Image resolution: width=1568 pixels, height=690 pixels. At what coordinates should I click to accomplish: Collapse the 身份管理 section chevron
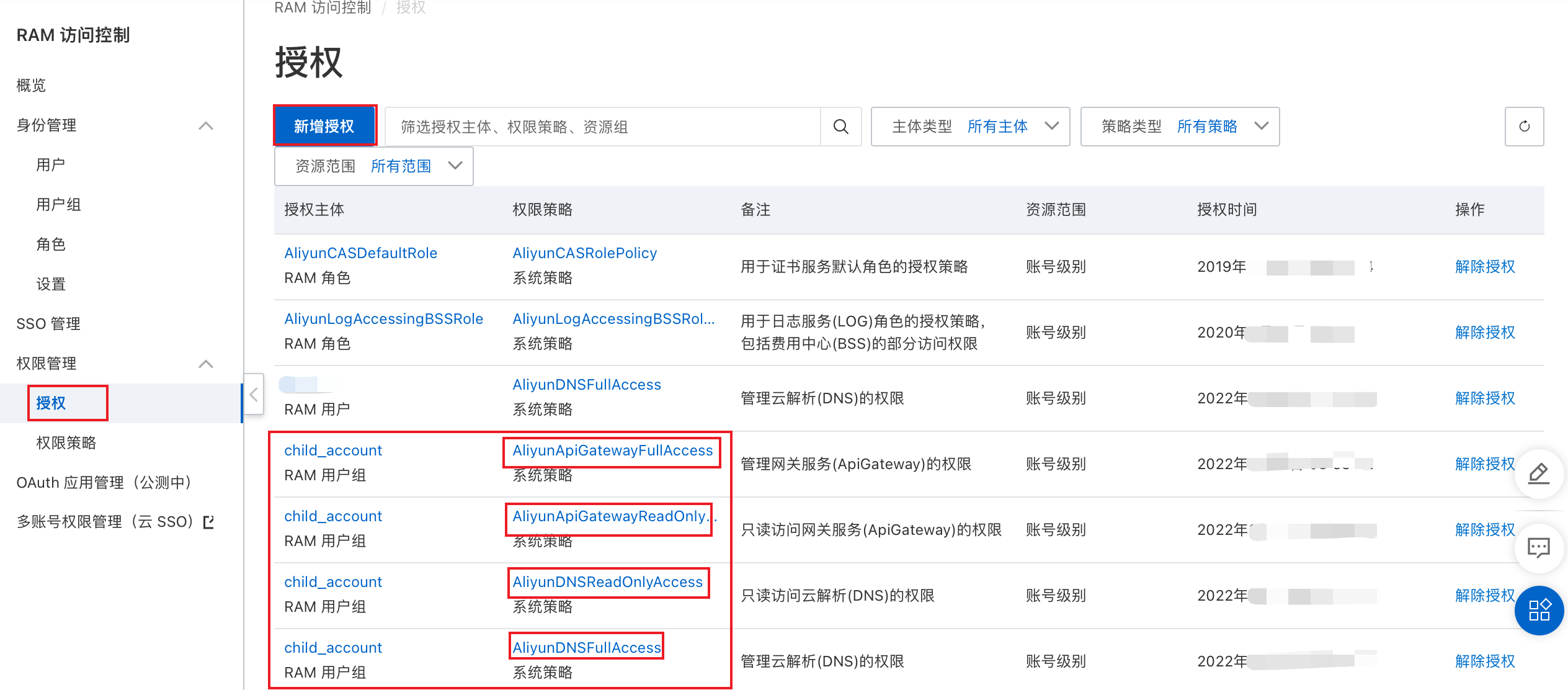point(206,126)
